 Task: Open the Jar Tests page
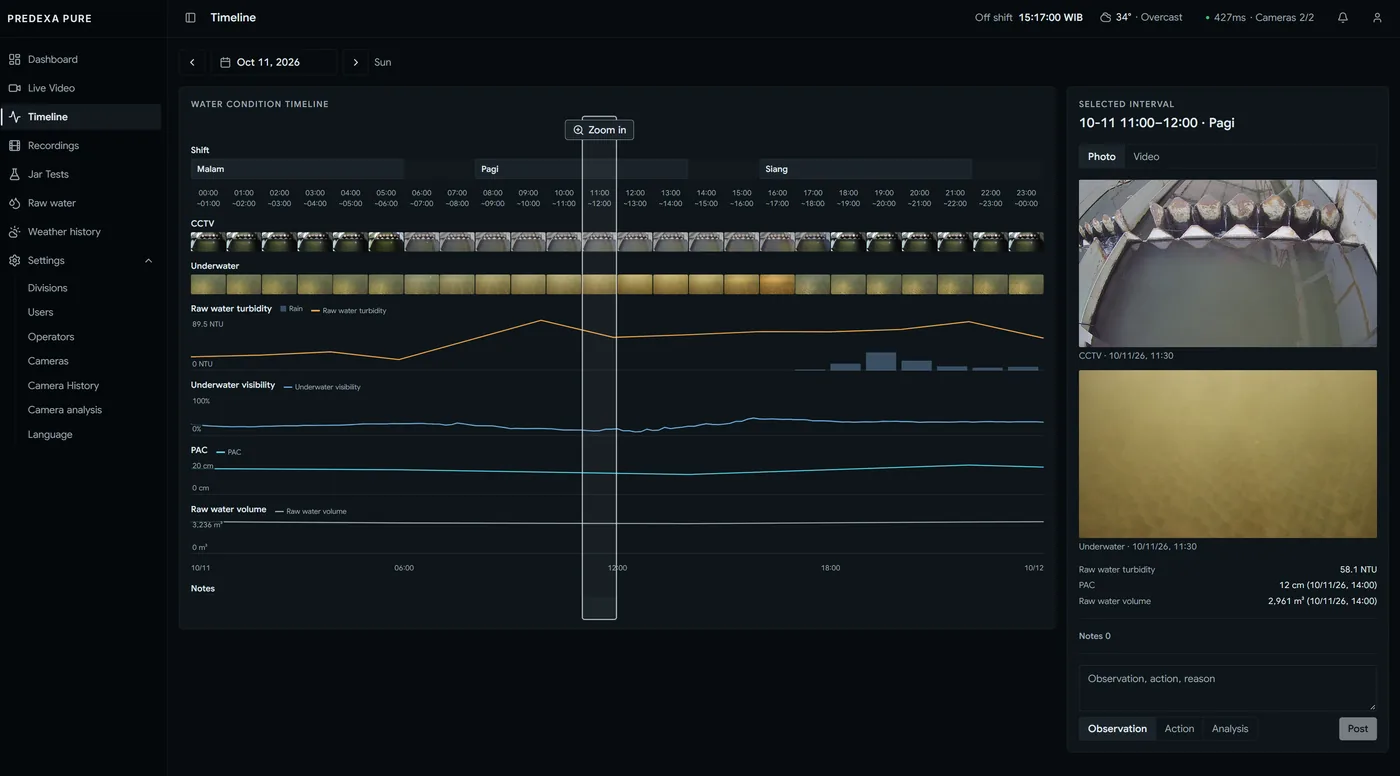pos(81,174)
